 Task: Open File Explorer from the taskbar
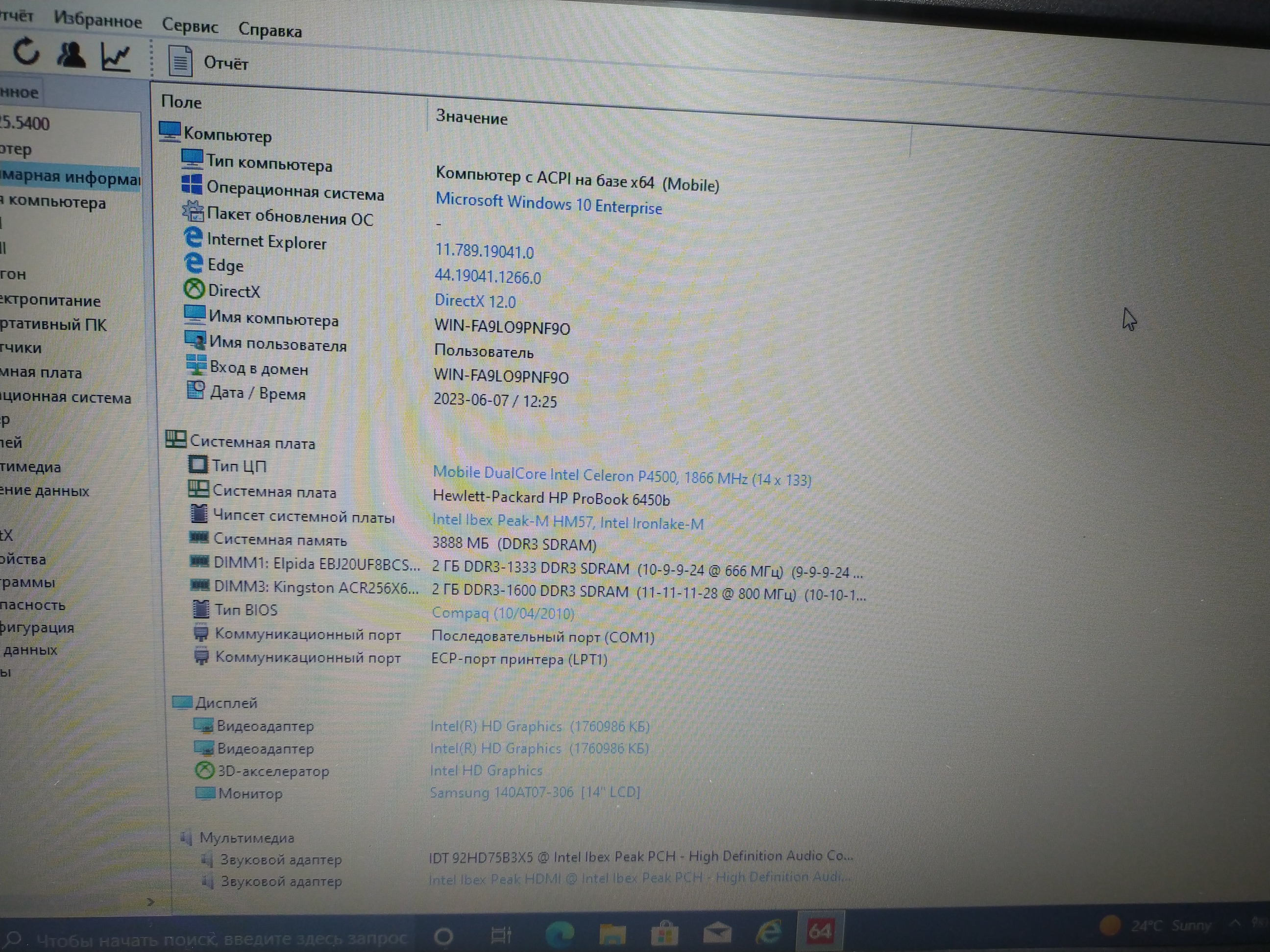point(612,934)
